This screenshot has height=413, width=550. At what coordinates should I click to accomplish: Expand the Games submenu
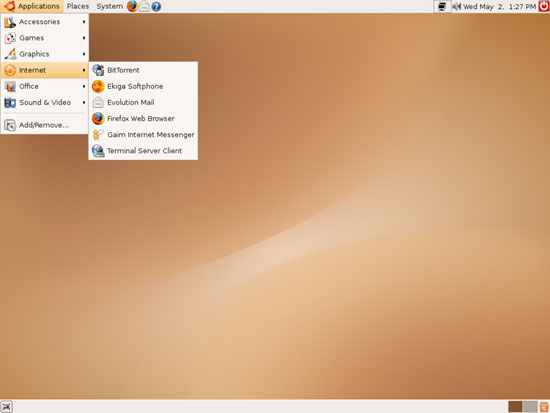point(45,38)
